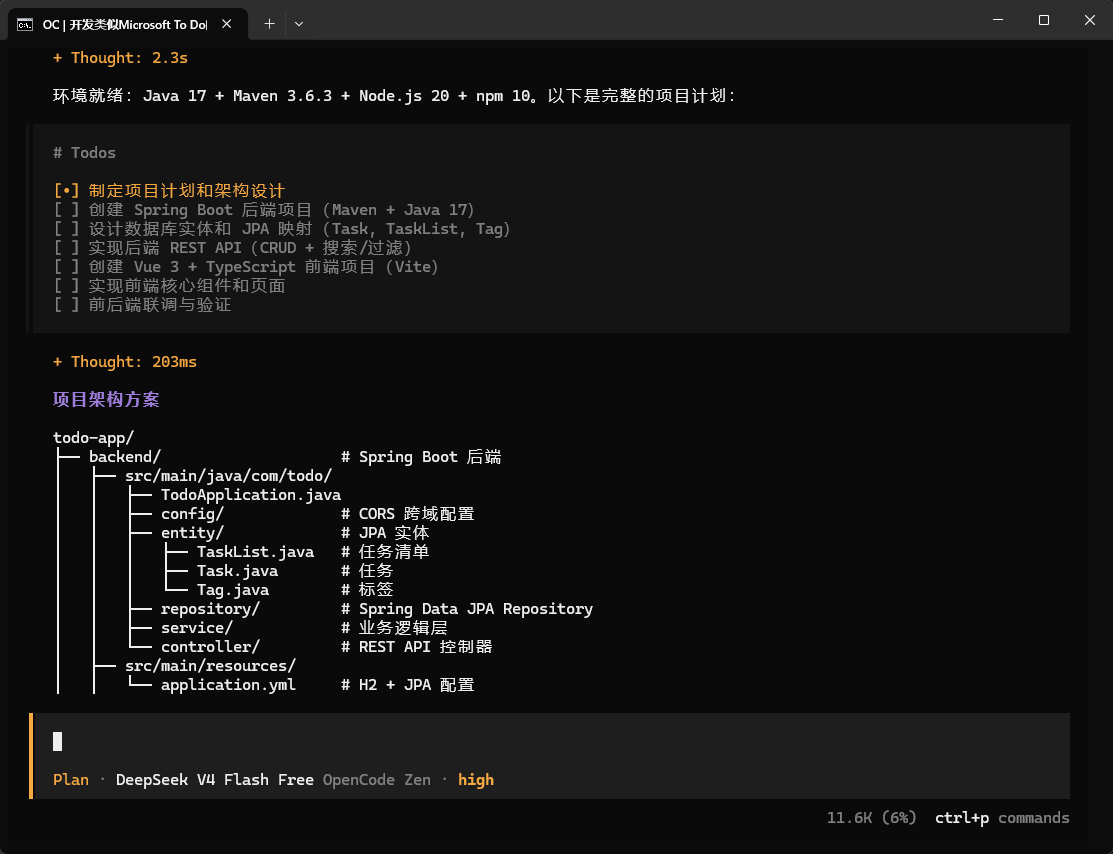The width and height of the screenshot is (1113, 854).
Task: Click the repository/ tree entry
Action: click(x=210, y=609)
